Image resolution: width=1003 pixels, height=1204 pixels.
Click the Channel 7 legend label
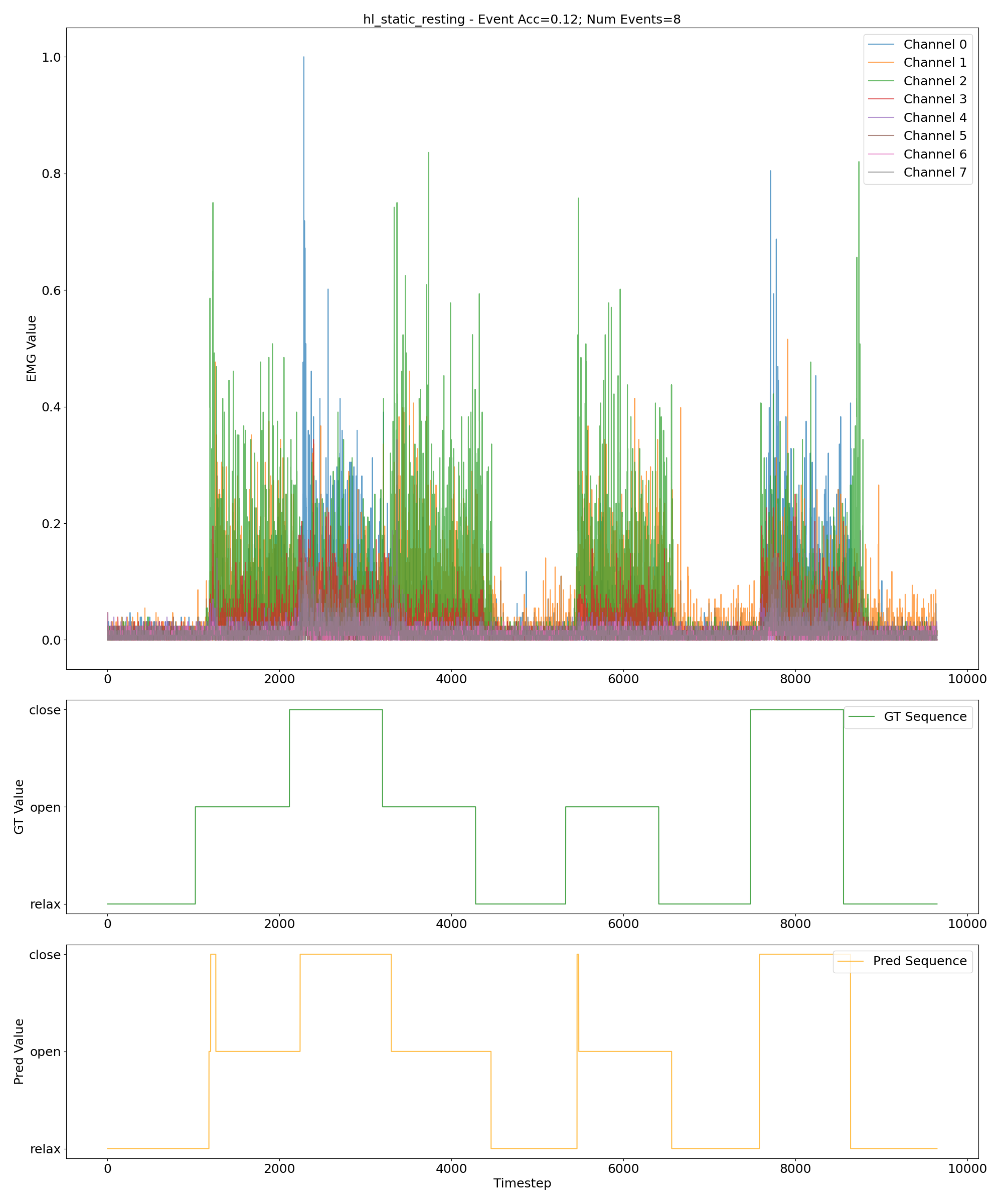click(934, 173)
